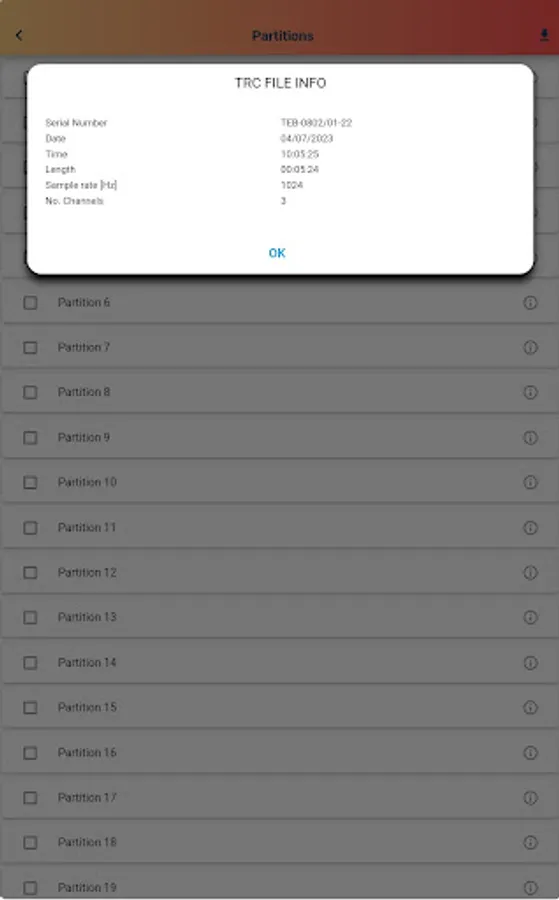
Task: Click the download icon in the header
Action: point(544,36)
